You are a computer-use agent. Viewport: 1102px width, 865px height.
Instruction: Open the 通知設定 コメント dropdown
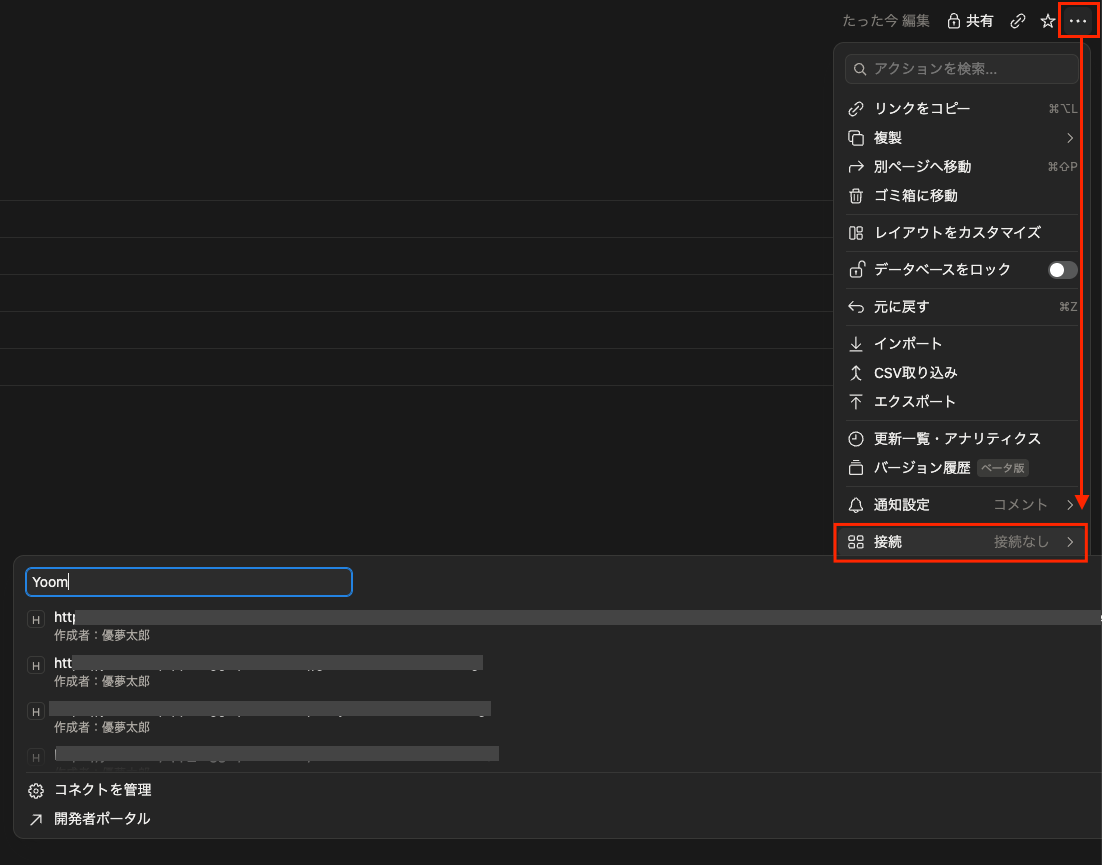tap(1033, 505)
